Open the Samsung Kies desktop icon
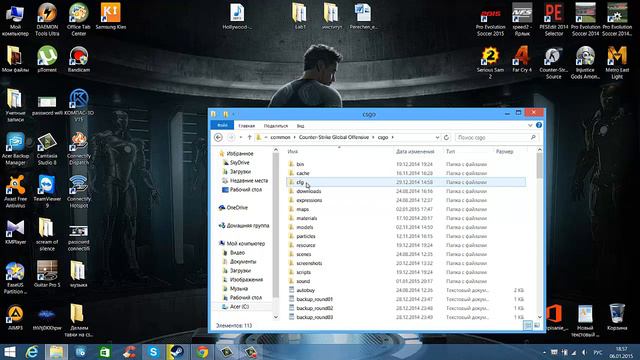 pos(111,16)
